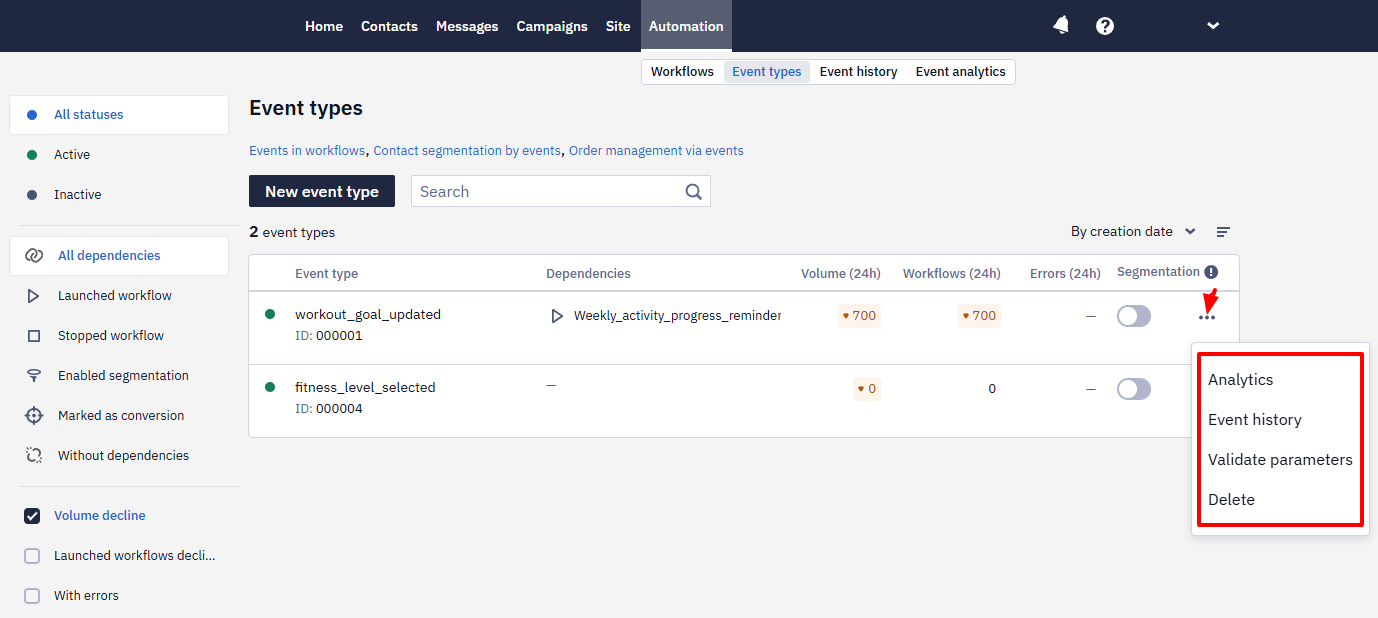This screenshot has width=1378, height=618.
Task: Click the Errors (24h) column header
Action: click(x=1065, y=274)
